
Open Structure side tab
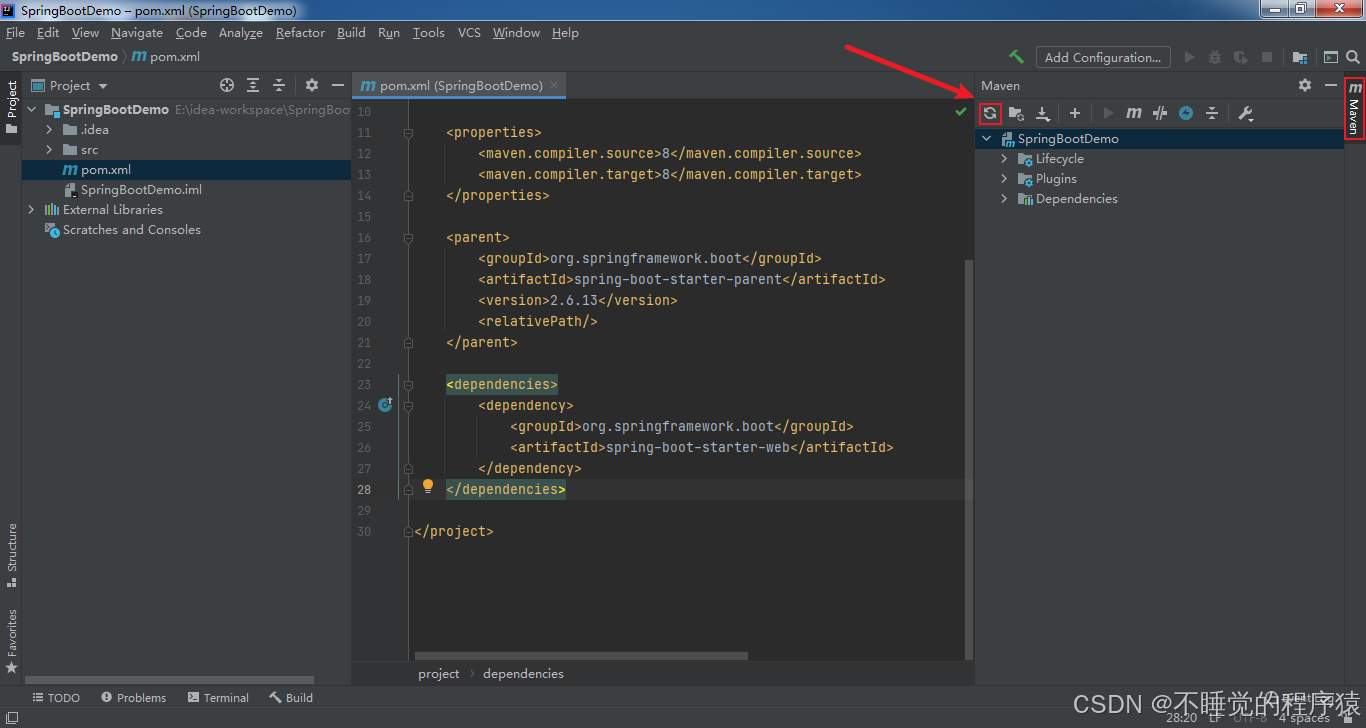[11, 554]
